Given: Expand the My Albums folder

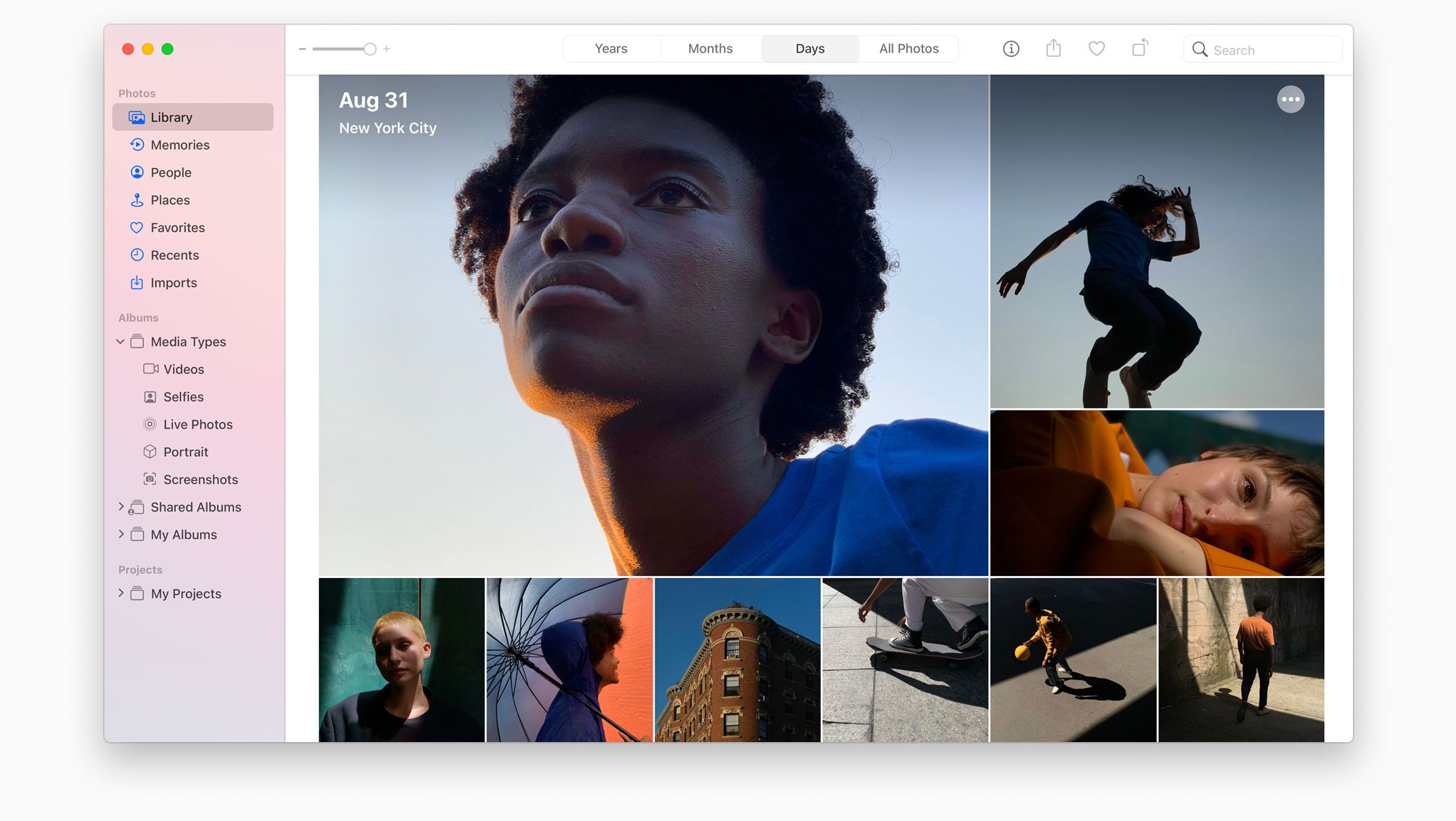Looking at the screenshot, I should (x=120, y=534).
